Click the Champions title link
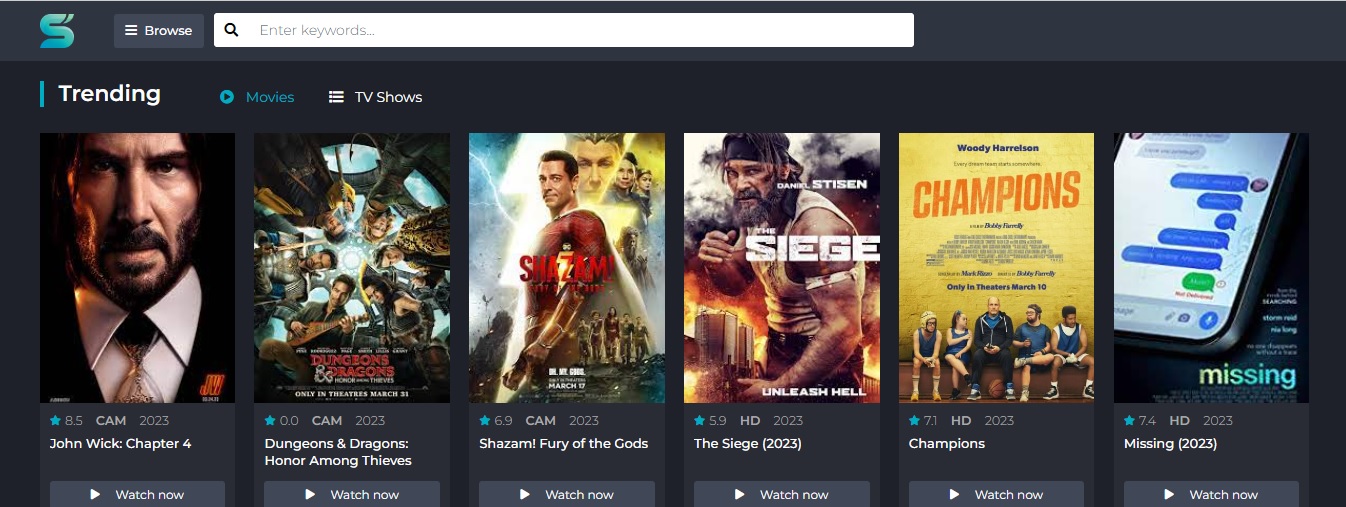This screenshot has height=507, width=1346. (947, 443)
